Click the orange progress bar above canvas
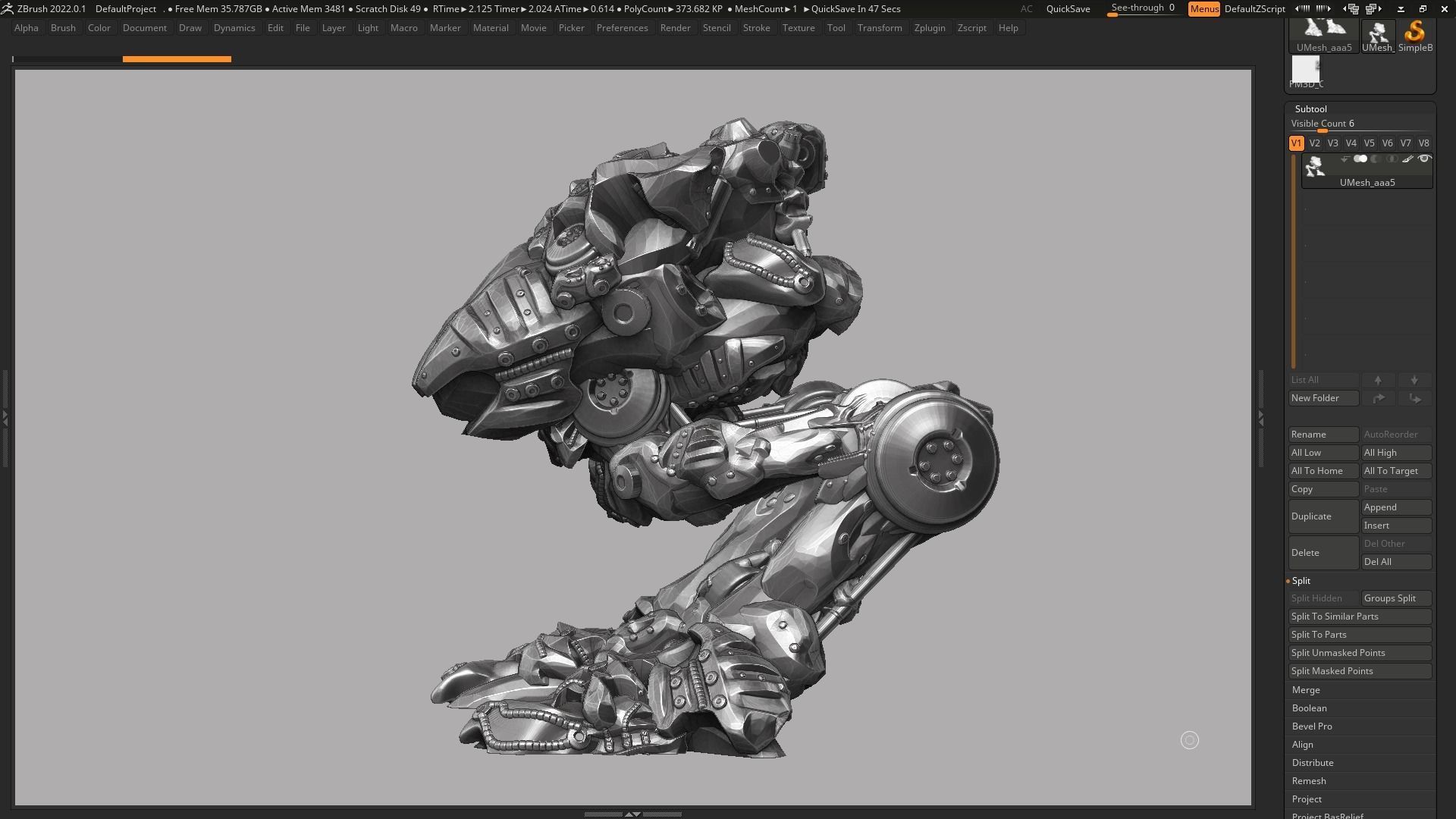The width and height of the screenshot is (1456, 819). coord(177,59)
